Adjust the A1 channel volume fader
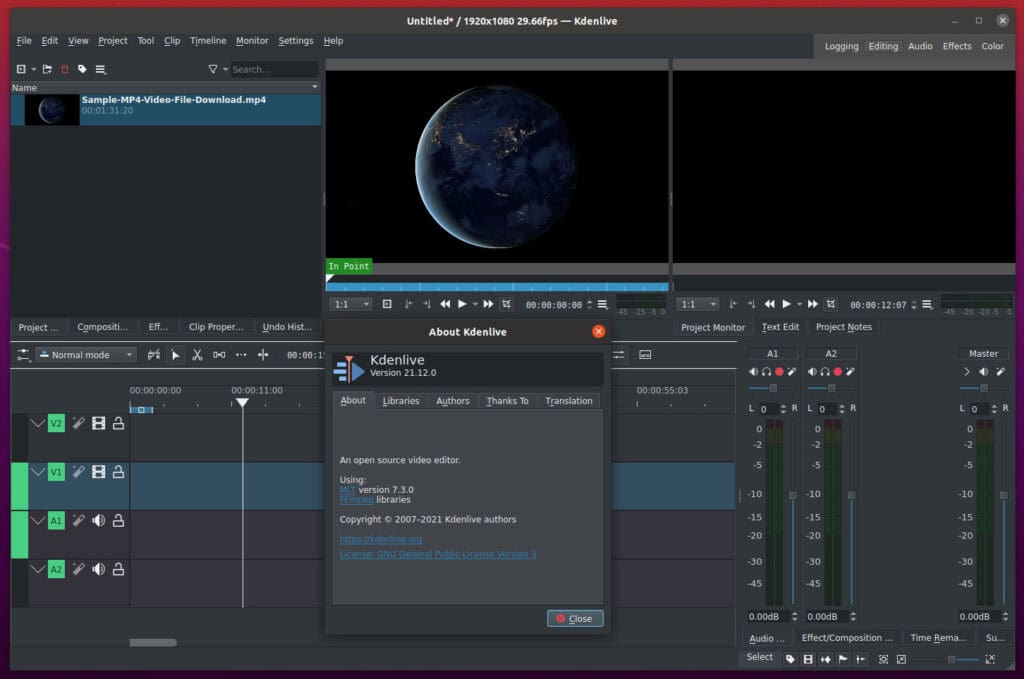 click(793, 496)
